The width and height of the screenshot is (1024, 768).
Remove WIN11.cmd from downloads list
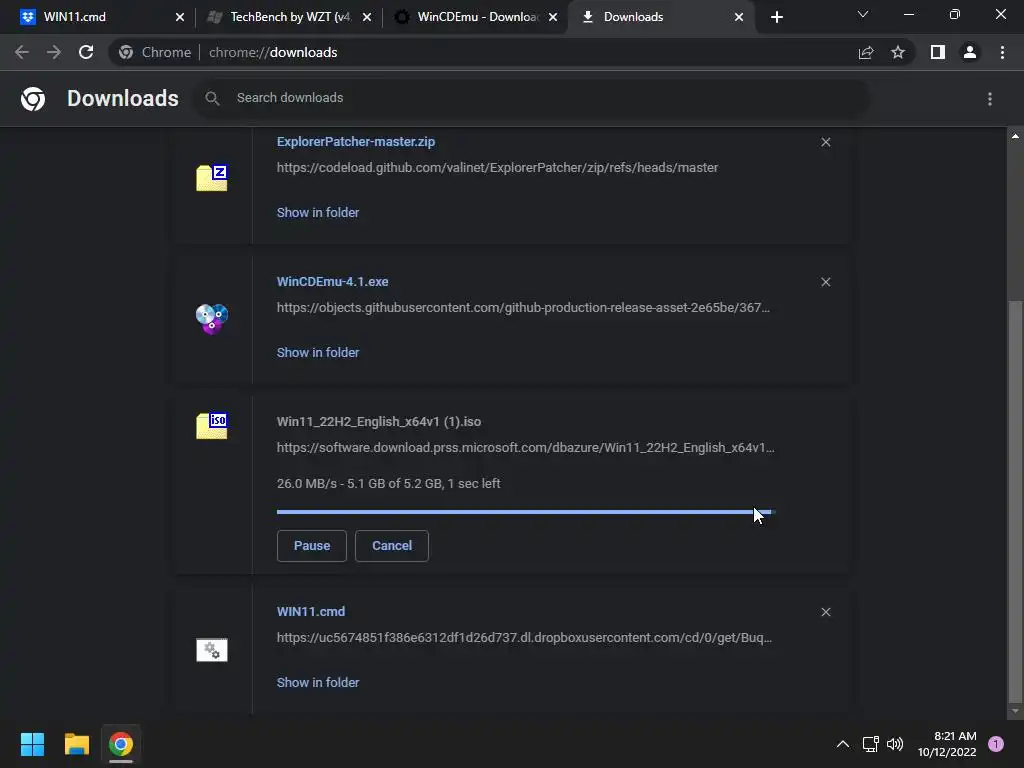click(x=825, y=612)
